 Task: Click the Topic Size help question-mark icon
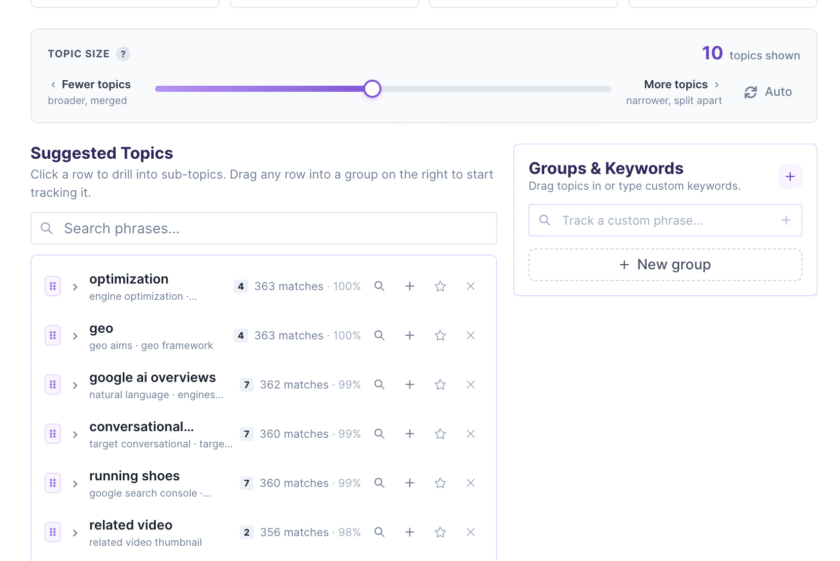(x=123, y=54)
